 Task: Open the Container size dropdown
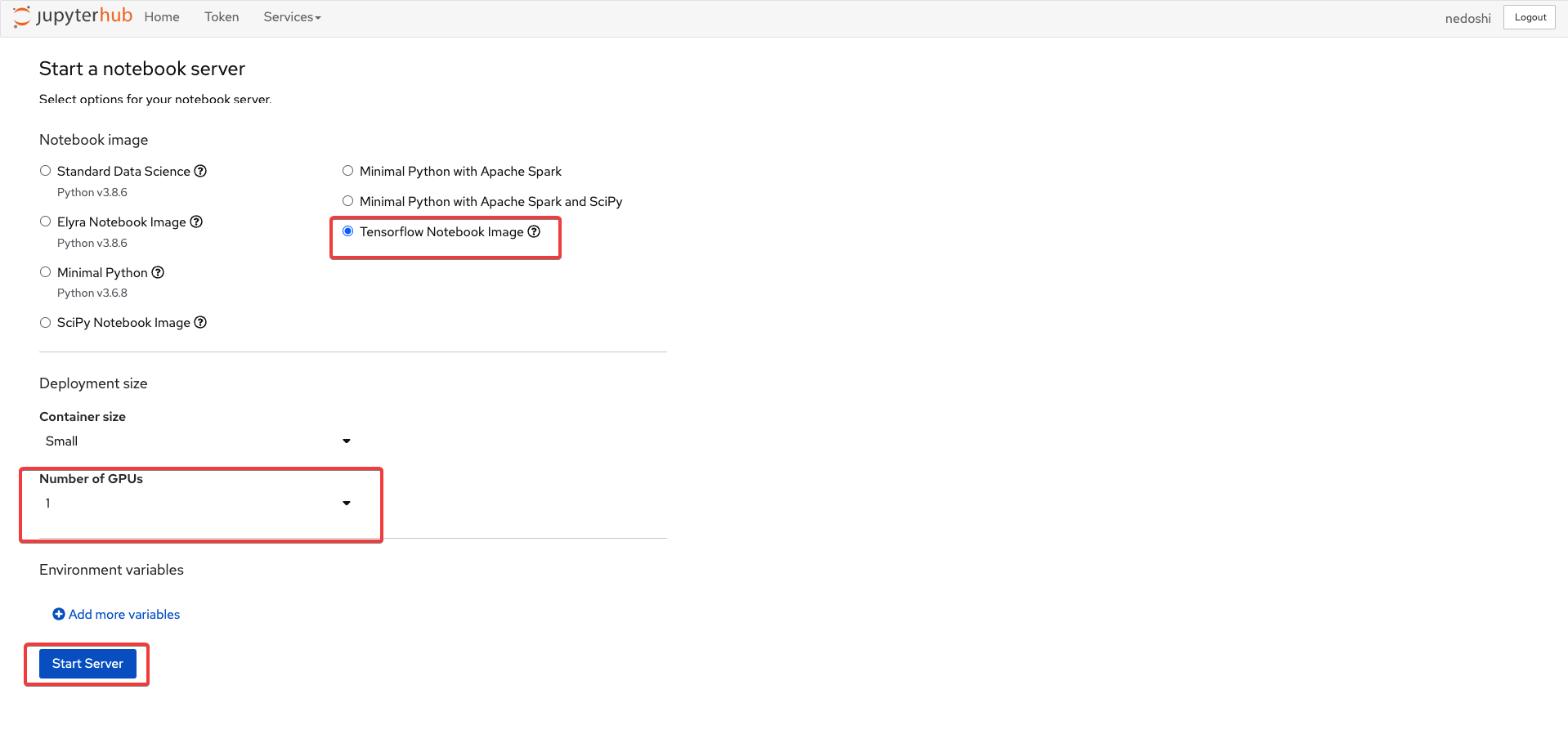pos(197,441)
